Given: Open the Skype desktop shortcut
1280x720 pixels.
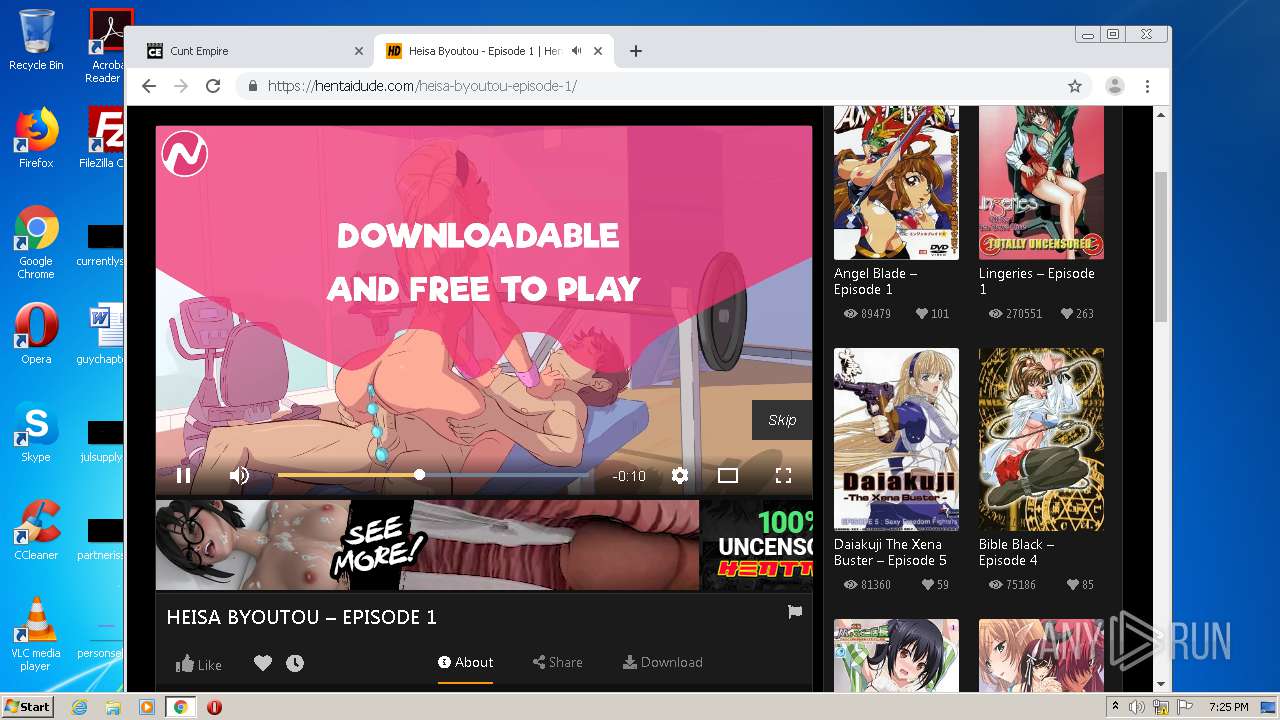Looking at the screenshot, I should coord(36,432).
